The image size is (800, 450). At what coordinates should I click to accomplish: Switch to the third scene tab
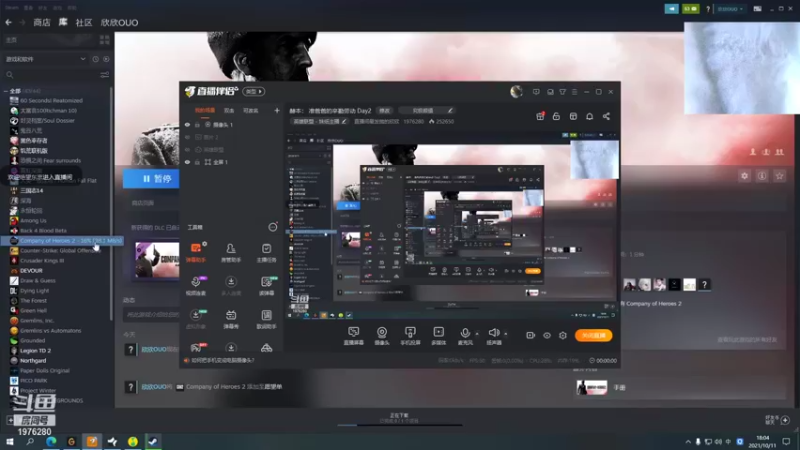tap(251, 110)
